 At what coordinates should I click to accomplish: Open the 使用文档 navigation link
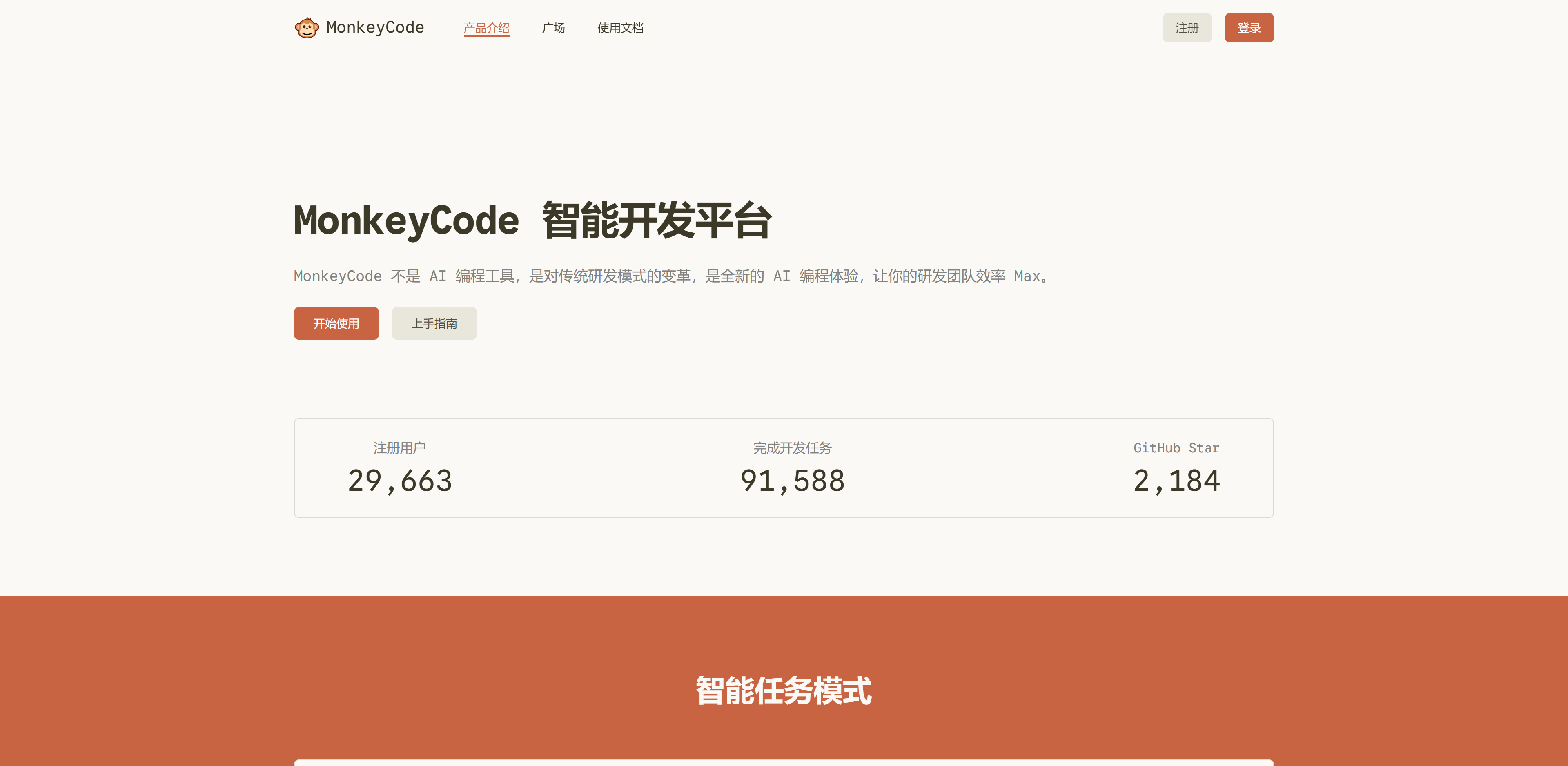[x=620, y=28]
